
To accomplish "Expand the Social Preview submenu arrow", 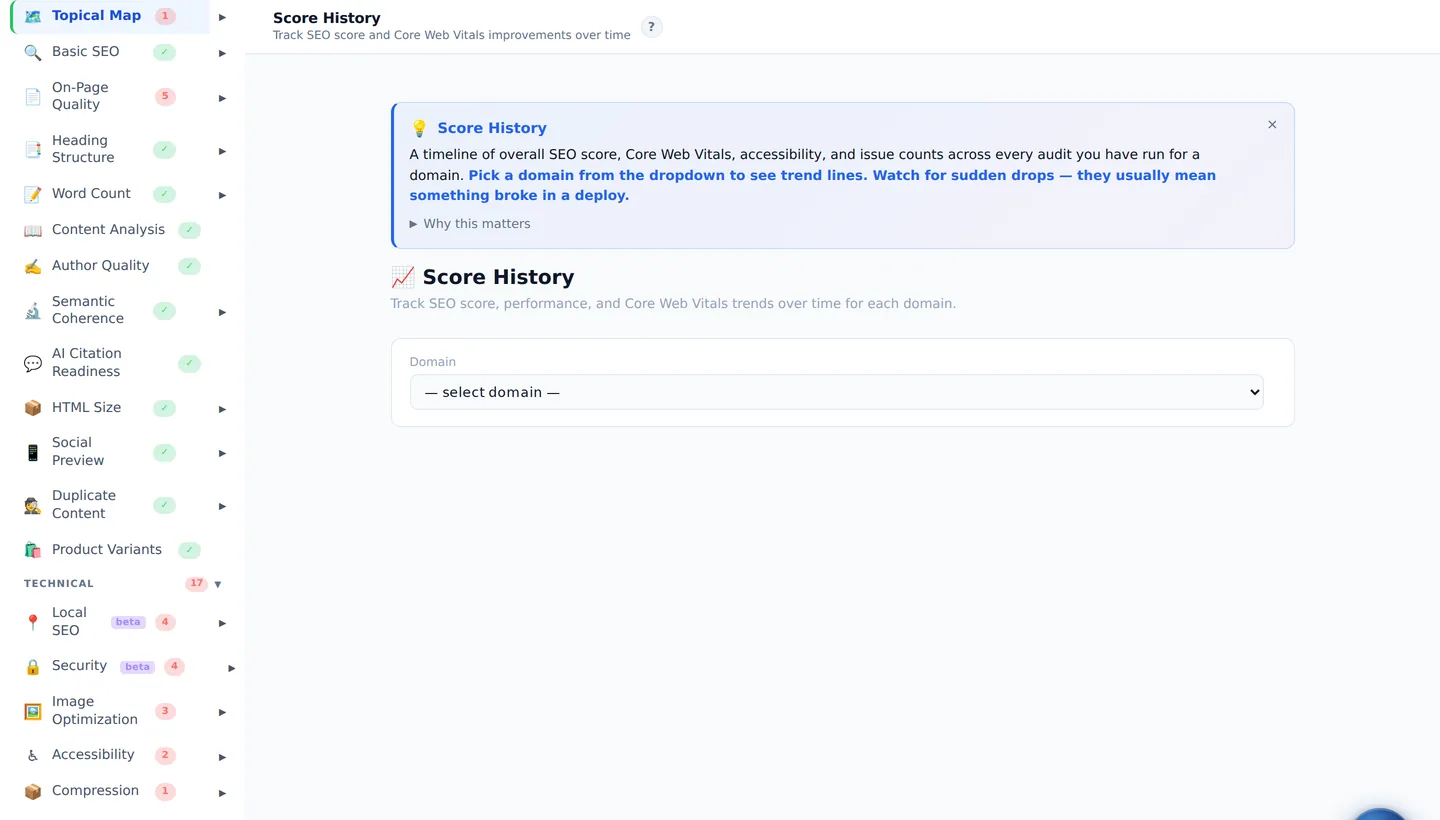I will (x=222, y=453).
